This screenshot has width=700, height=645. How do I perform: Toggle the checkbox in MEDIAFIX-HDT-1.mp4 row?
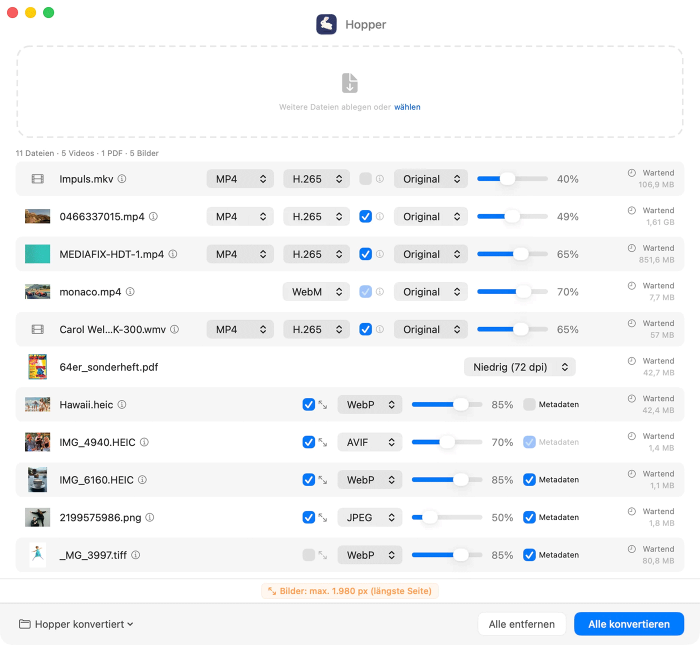point(366,254)
